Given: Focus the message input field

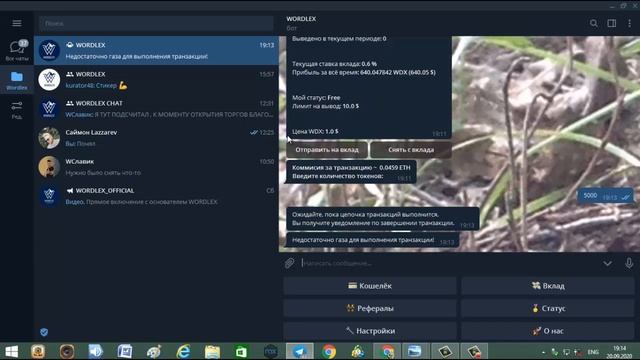Looking at the screenshot, I should tap(449, 263).
